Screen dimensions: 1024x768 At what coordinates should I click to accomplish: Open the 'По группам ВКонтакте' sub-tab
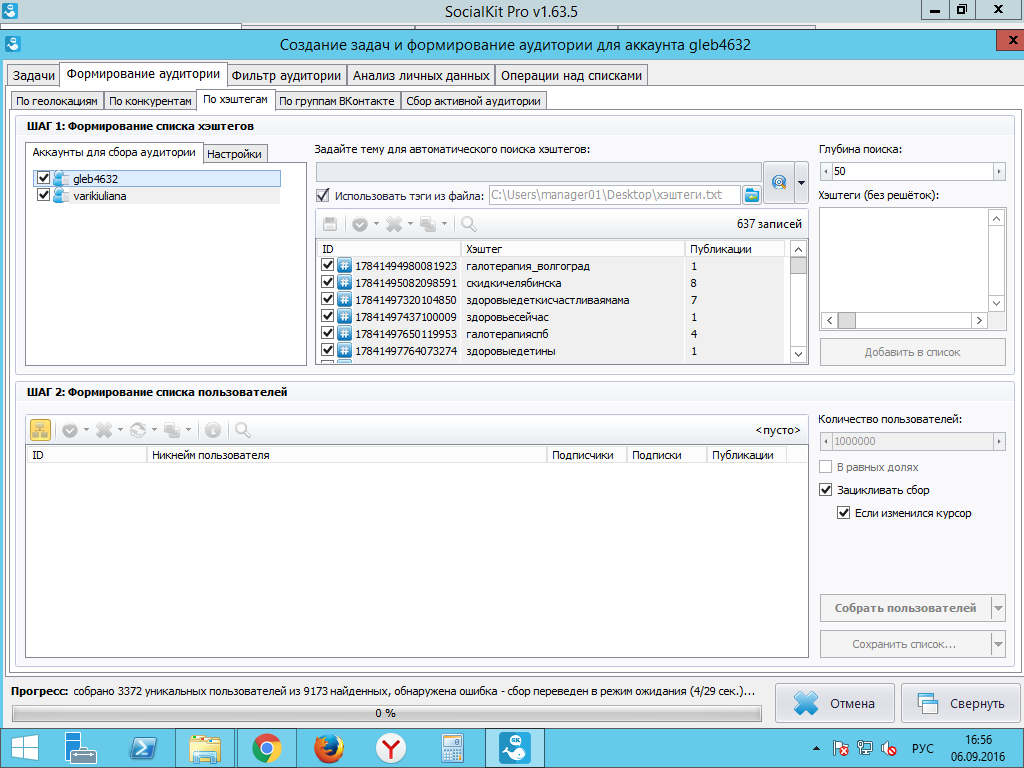[x=337, y=101]
